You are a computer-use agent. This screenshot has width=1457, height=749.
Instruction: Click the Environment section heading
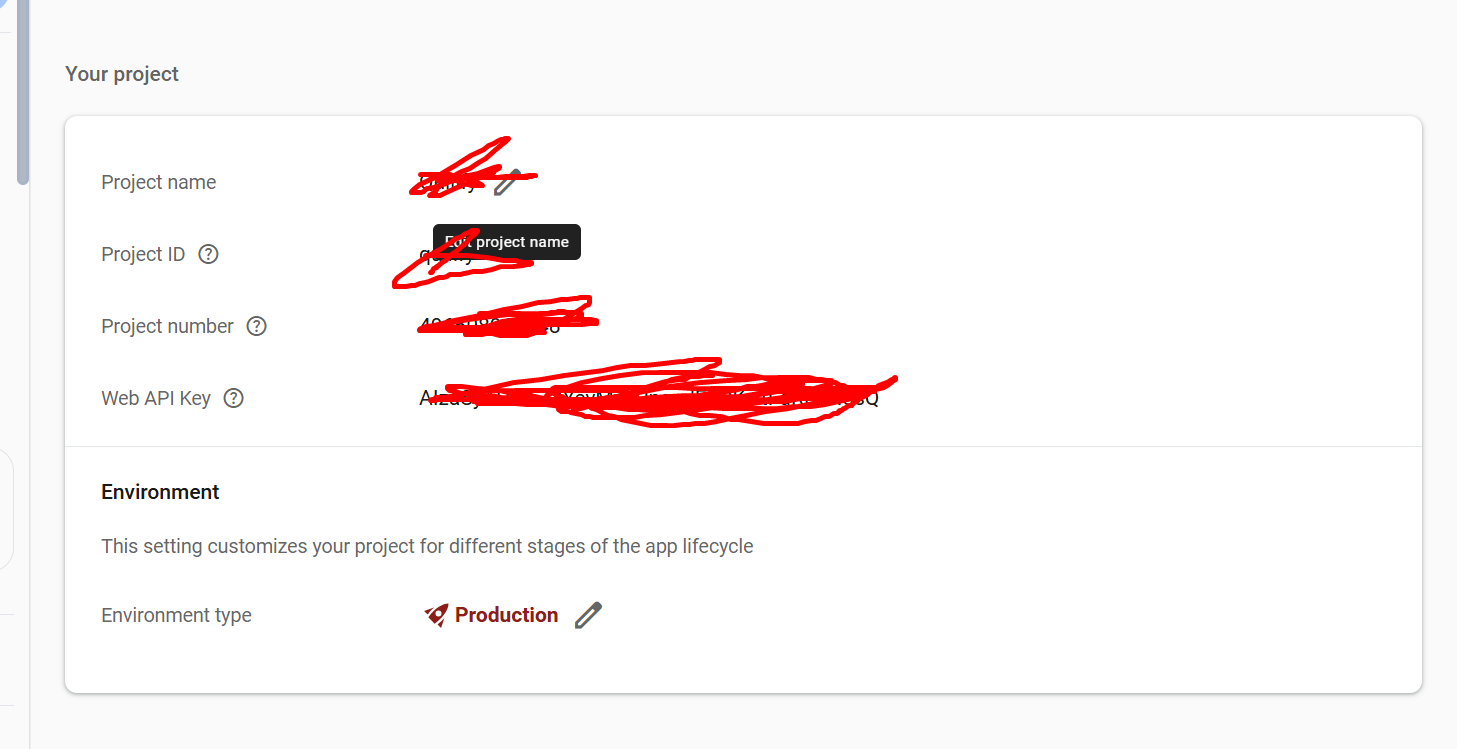pyautogui.click(x=160, y=492)
